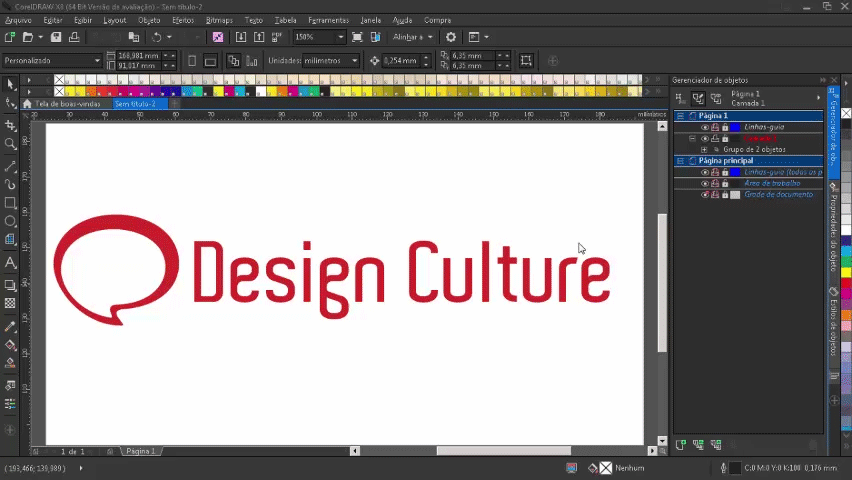Viewport: 852px width, 480px height.
Task: Select the Rectangle tool in toolbox
Action: [10, 203]
